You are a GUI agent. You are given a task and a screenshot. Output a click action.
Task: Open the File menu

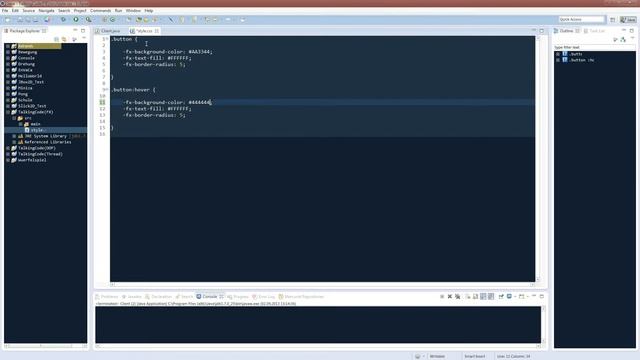(5, 11)
